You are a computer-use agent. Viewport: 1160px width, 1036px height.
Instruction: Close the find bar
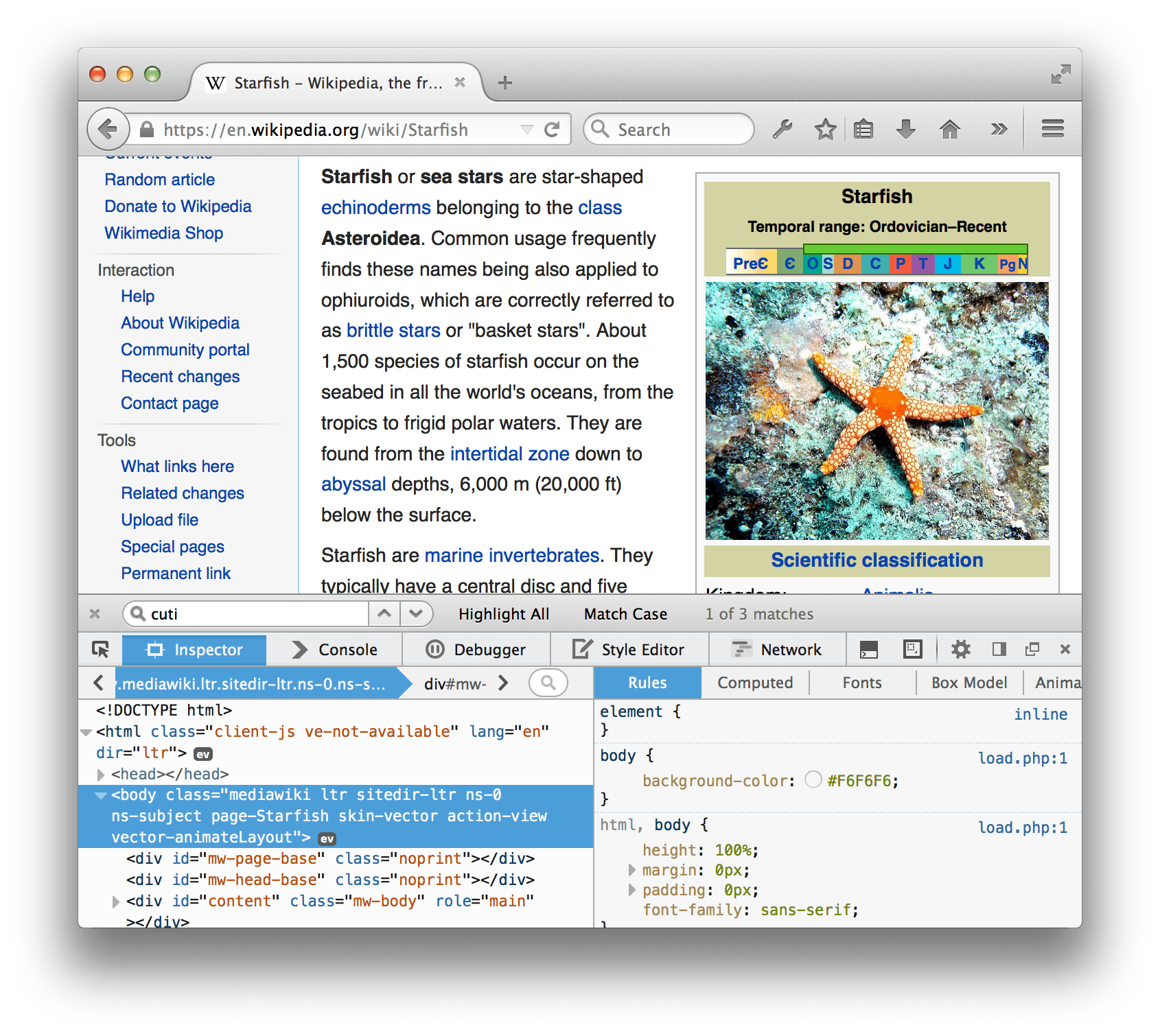(95, 614)
